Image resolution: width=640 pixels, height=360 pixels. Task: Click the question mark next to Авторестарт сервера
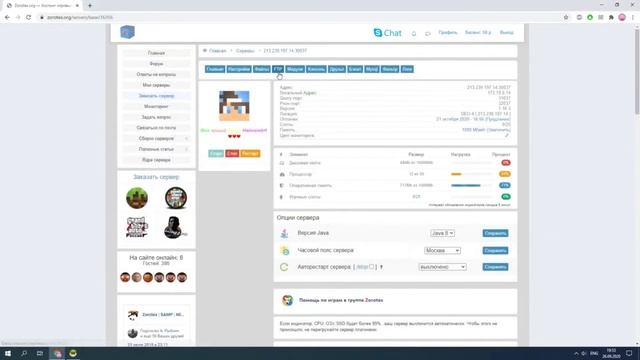(381, 267)
